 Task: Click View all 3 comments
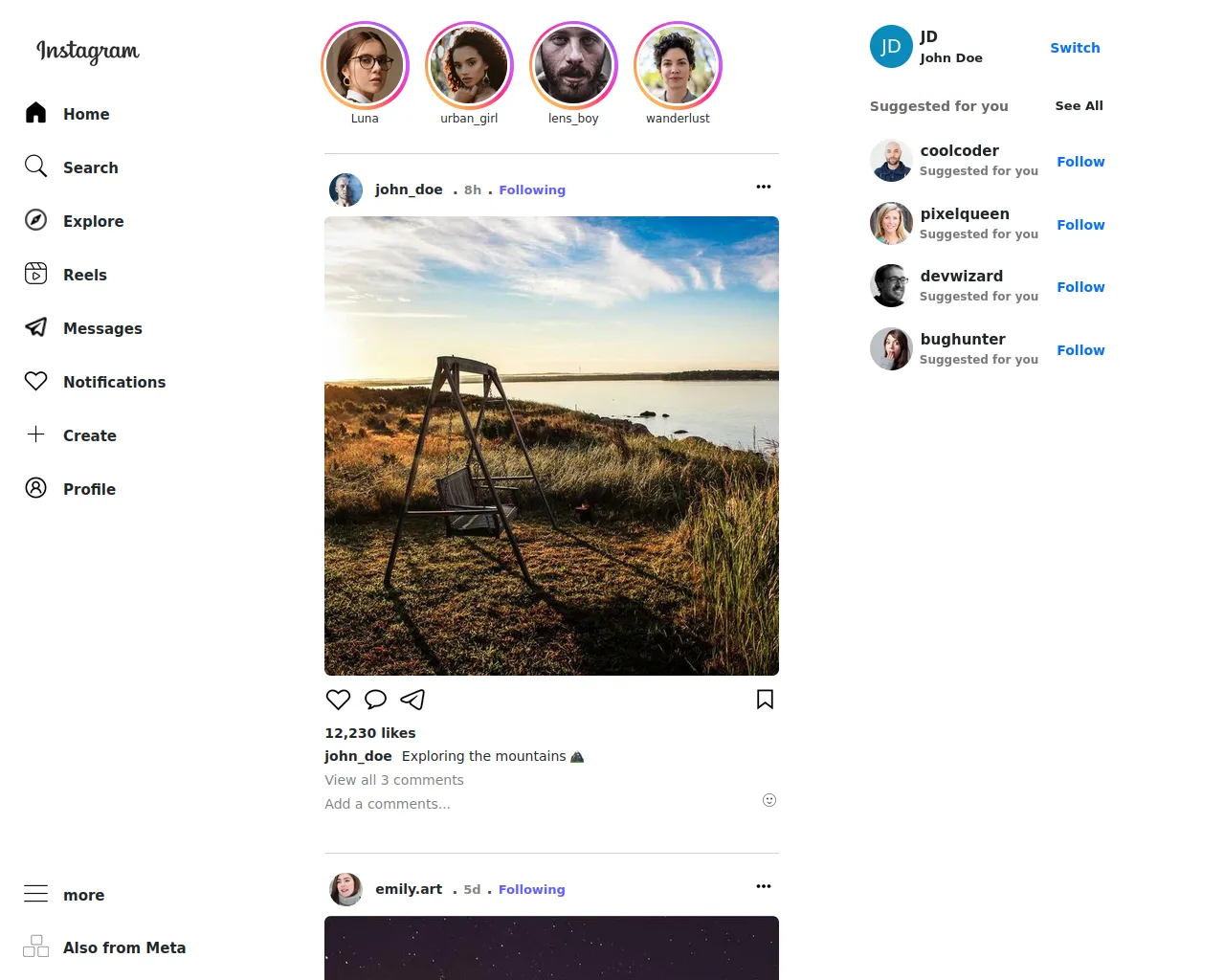394,780
